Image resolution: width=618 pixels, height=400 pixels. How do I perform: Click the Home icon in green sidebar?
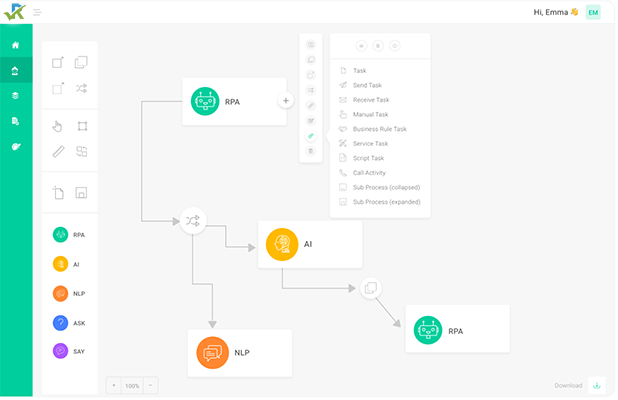click(15, 45)
